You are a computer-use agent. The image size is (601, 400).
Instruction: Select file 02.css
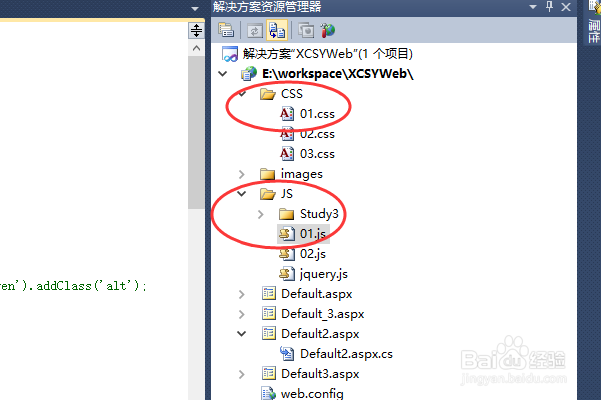coord(317,134)
